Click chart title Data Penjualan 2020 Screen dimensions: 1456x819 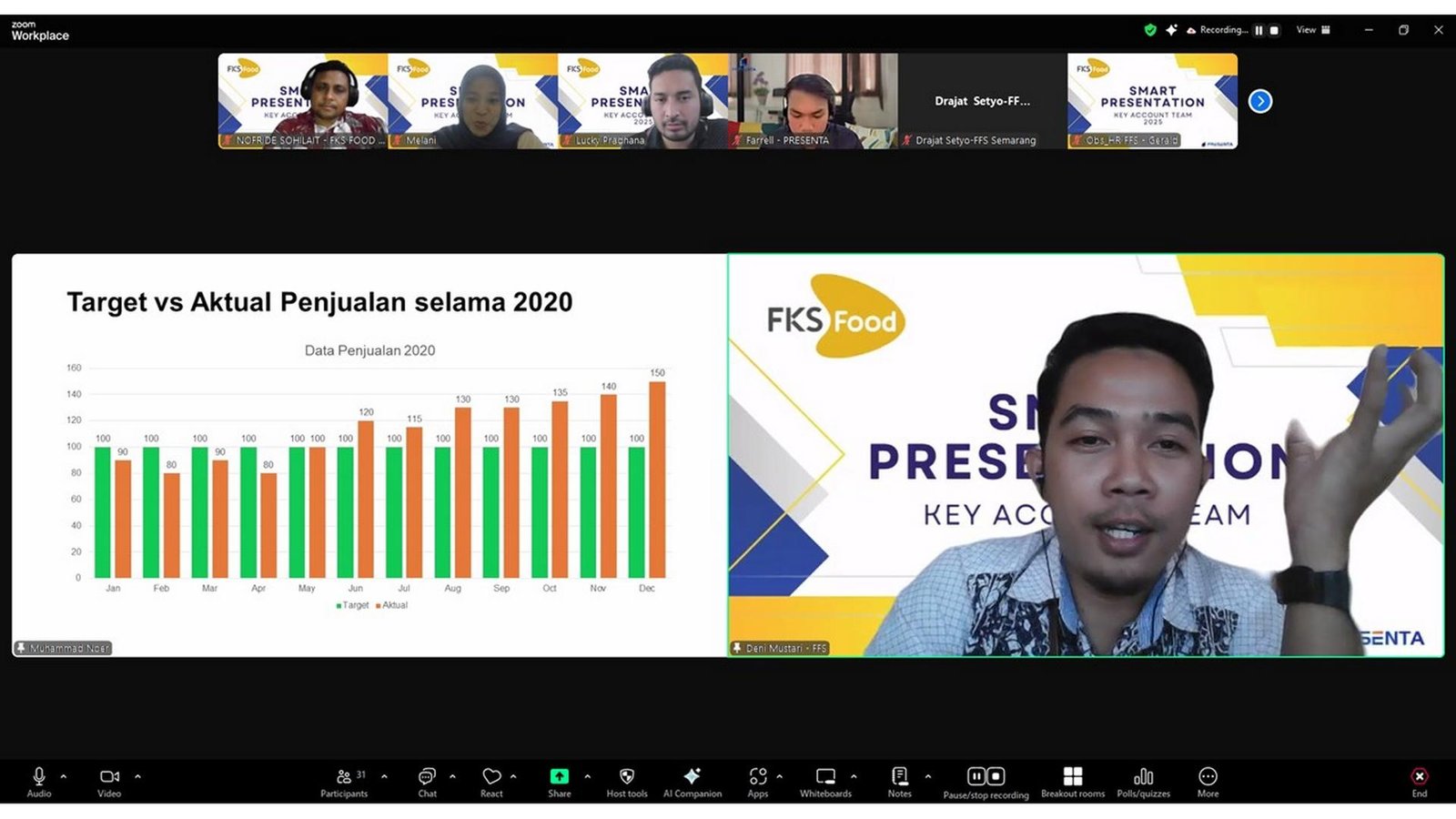[x=369, y=350]
